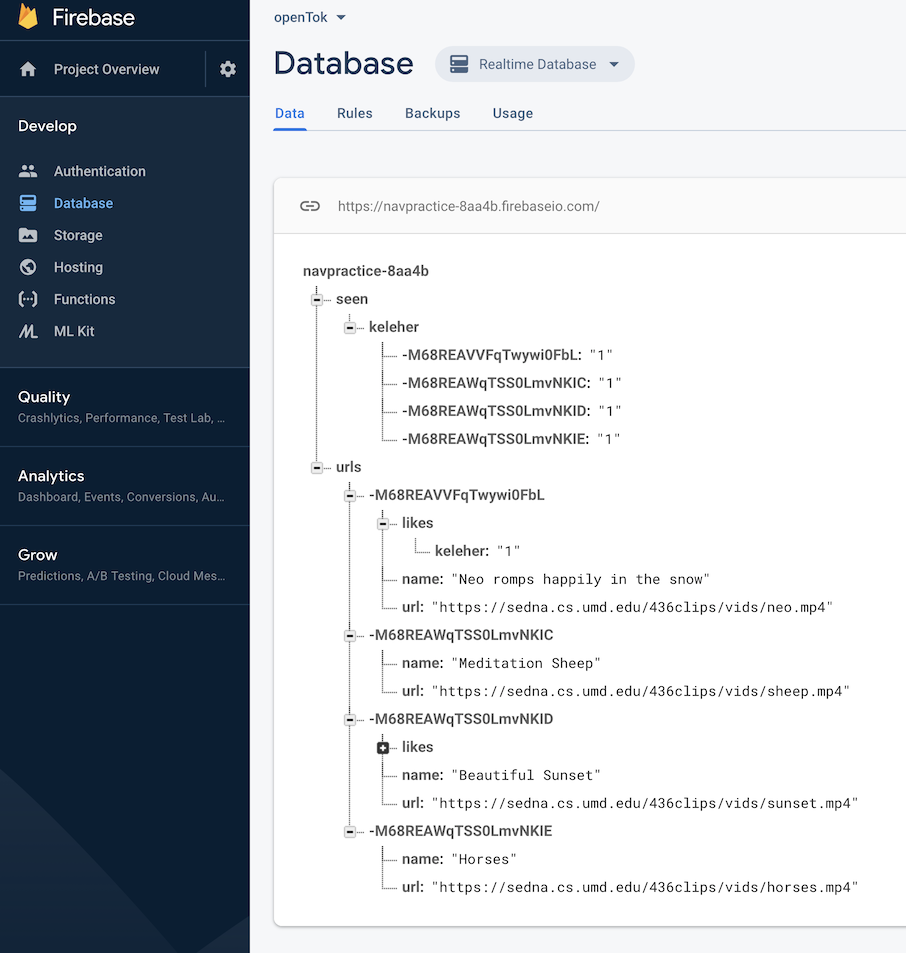Collapse the -M68REAWqTSS0LmvNKIC node under urls
This screenshot has height=953, width=906.
tap(350, 636)
